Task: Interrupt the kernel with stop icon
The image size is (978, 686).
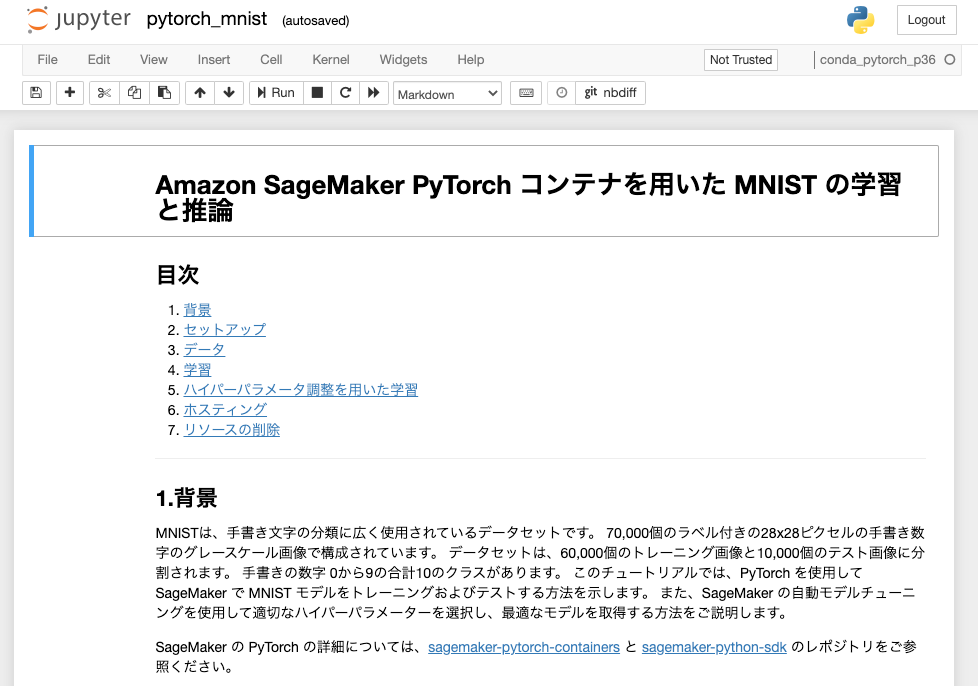Action: tap(317, 93)
